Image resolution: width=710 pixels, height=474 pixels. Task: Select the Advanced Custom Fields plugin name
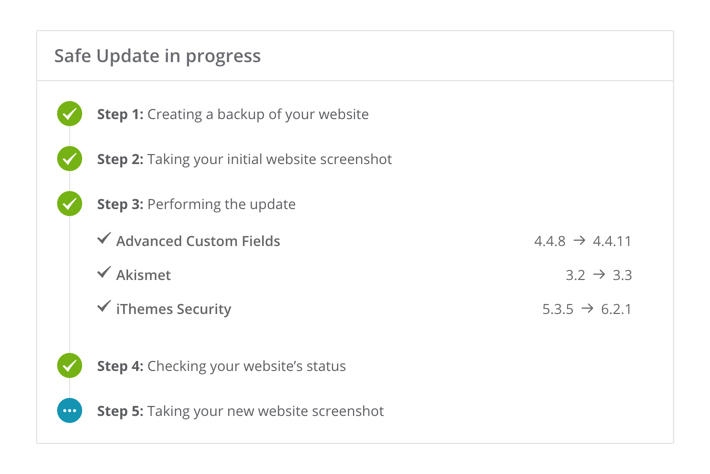(x=198, y=241)
